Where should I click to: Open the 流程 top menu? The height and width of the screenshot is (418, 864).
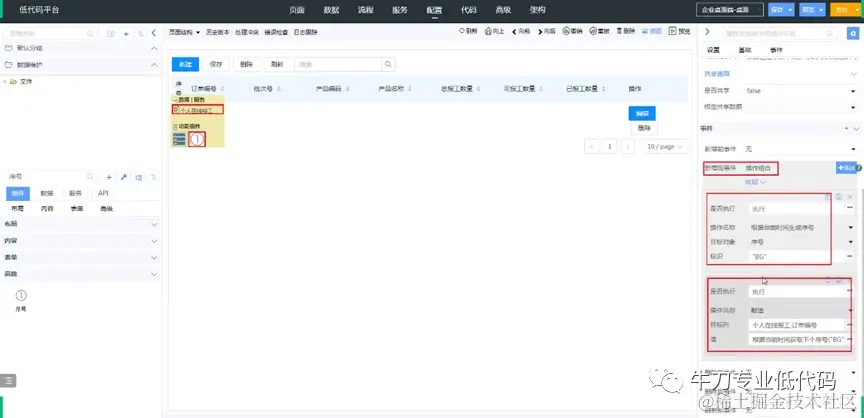pos(365,10)
